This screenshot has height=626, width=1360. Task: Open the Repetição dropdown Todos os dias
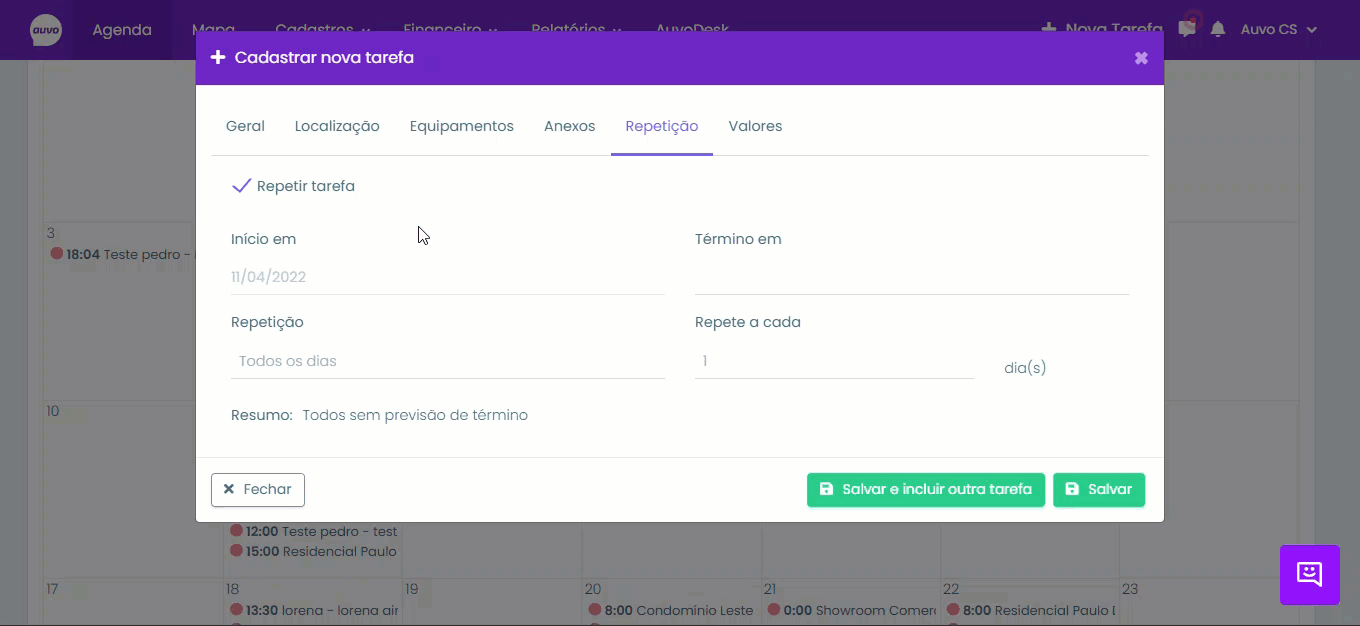(x=447, y=361)
